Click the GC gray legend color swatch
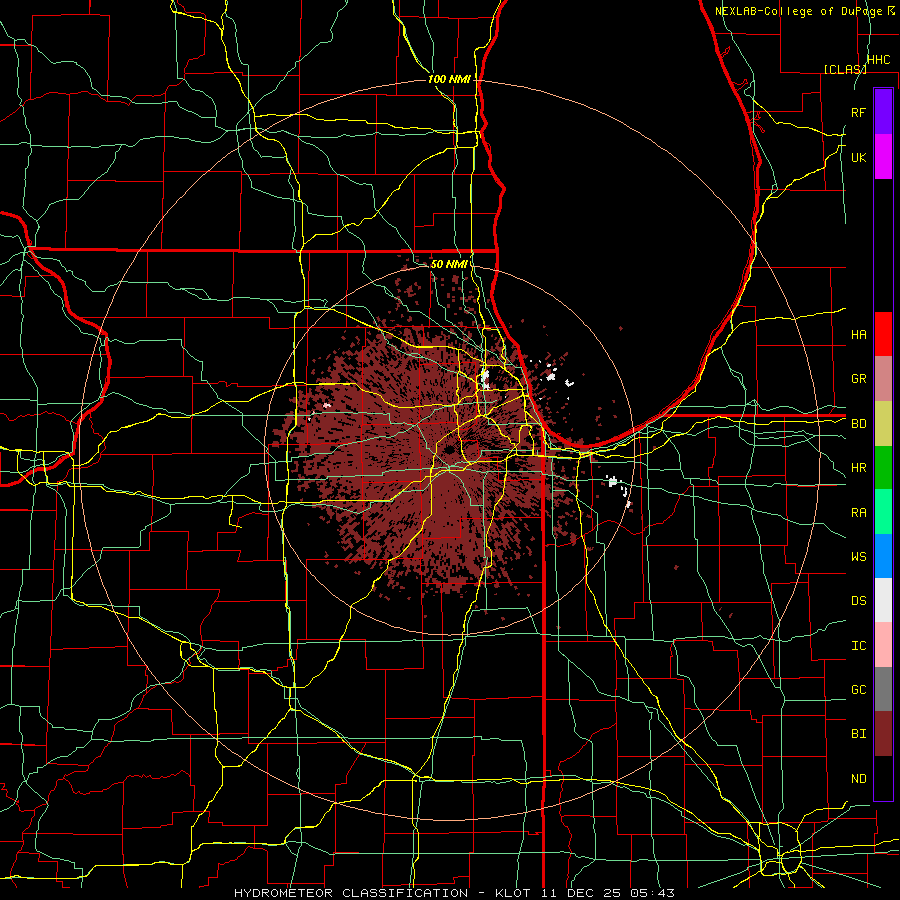900x900 pixels. [883, 689]
